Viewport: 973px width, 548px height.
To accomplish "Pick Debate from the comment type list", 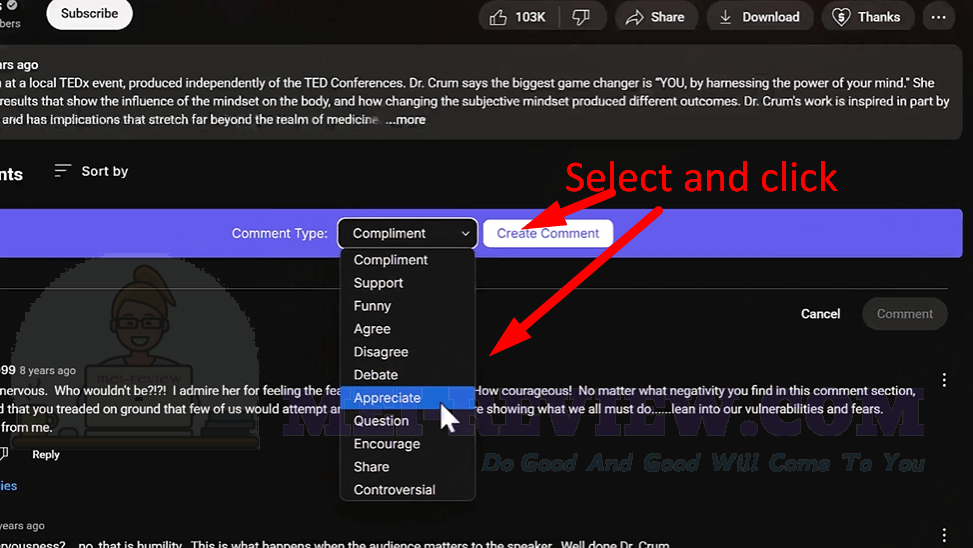I will point(408,375).
